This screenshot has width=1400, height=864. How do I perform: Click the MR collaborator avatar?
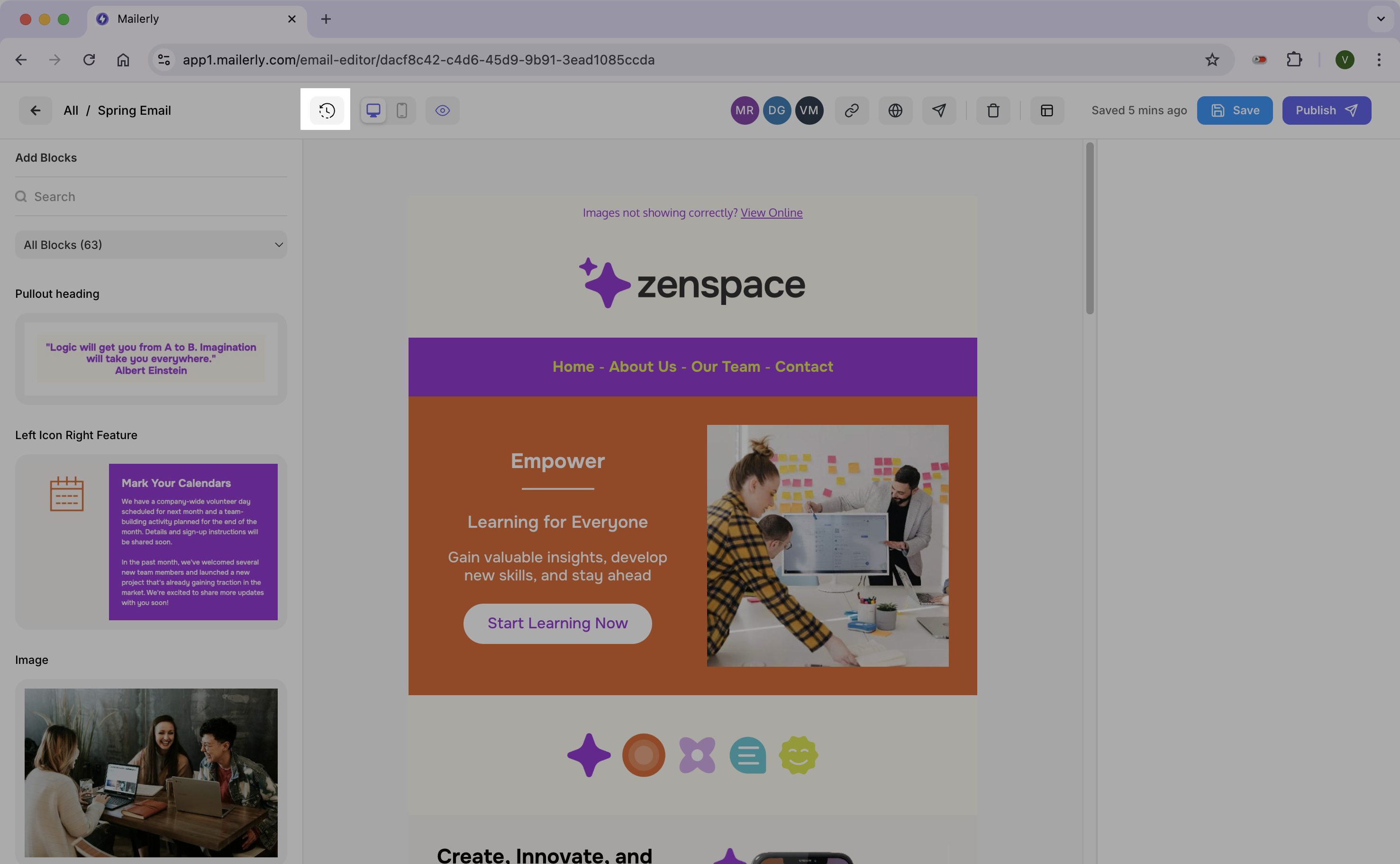click(744, 110)
